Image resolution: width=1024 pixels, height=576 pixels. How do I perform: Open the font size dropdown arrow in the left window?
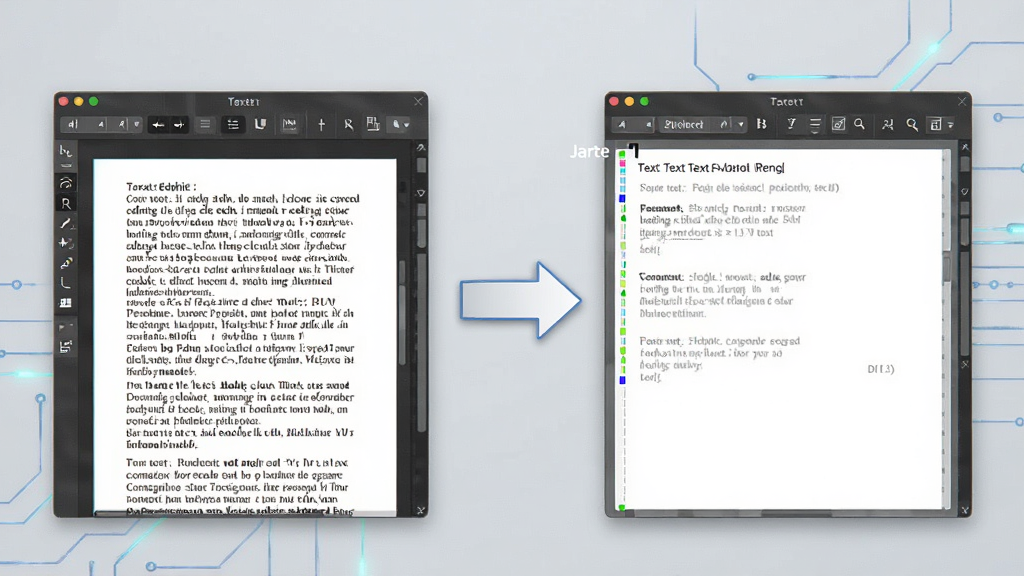[136, 124]
